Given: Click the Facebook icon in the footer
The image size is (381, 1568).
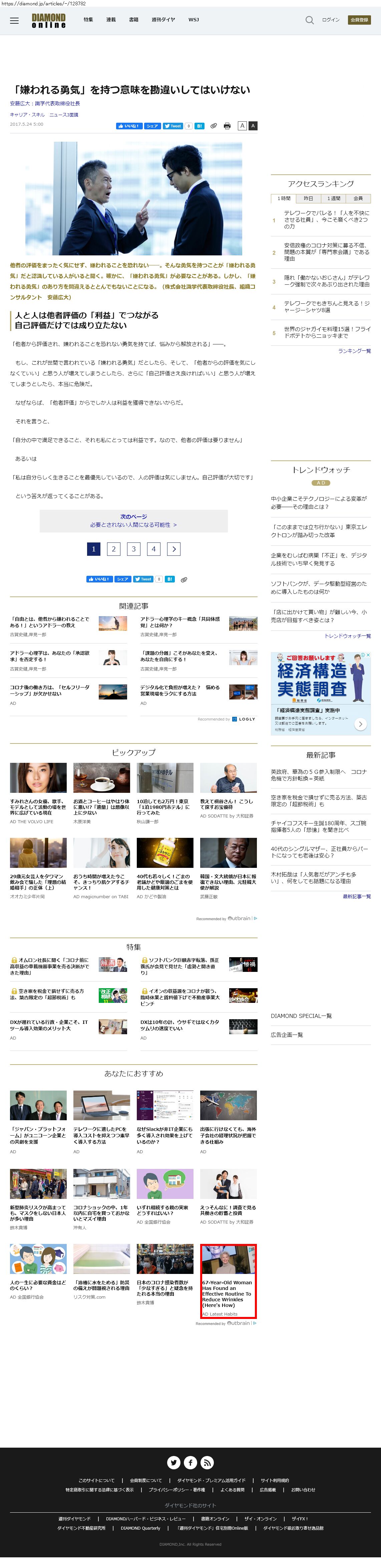Looking at the screenshot, I should point(190,1462).
